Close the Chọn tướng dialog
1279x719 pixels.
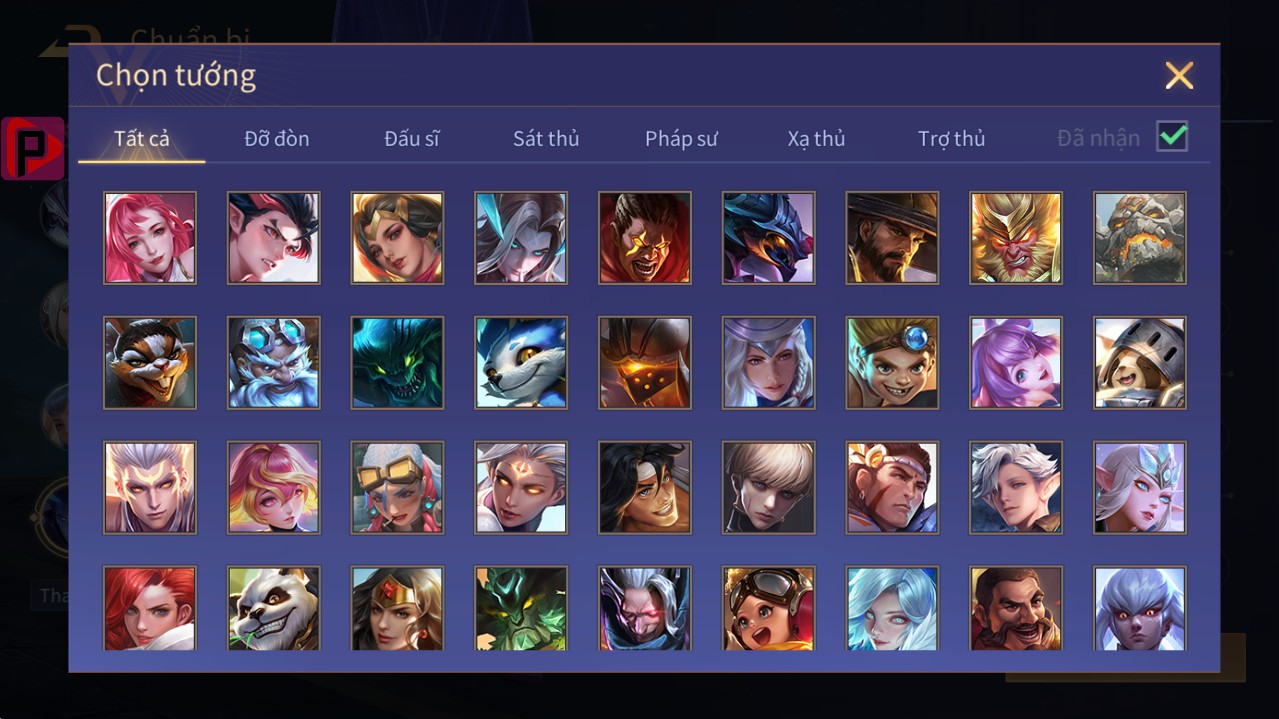(1180, 75)
